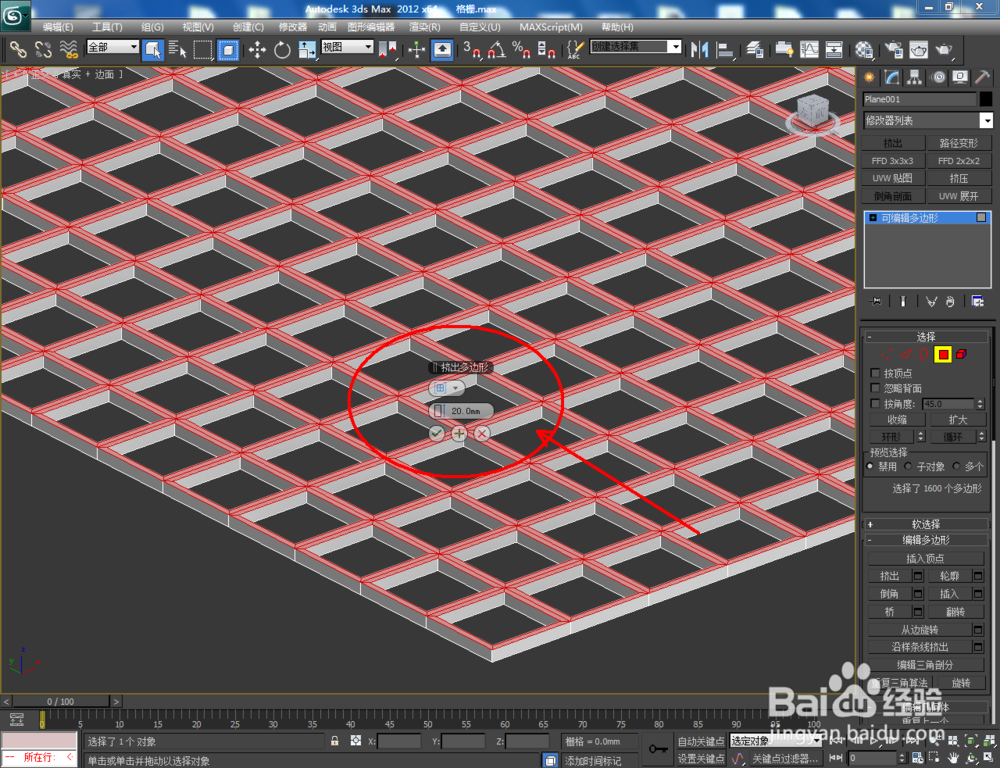
Task: Apply and continue extrude with plus icon
Action: click(x=459, y=433)
